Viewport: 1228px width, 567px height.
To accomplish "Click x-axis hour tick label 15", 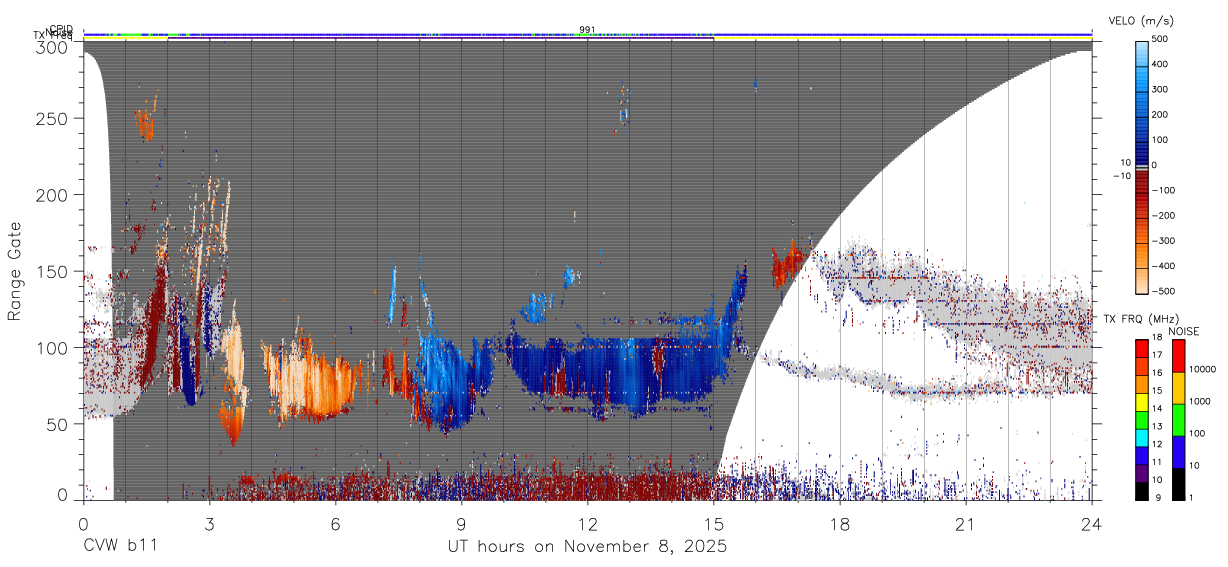I will [x=713, y=524].
